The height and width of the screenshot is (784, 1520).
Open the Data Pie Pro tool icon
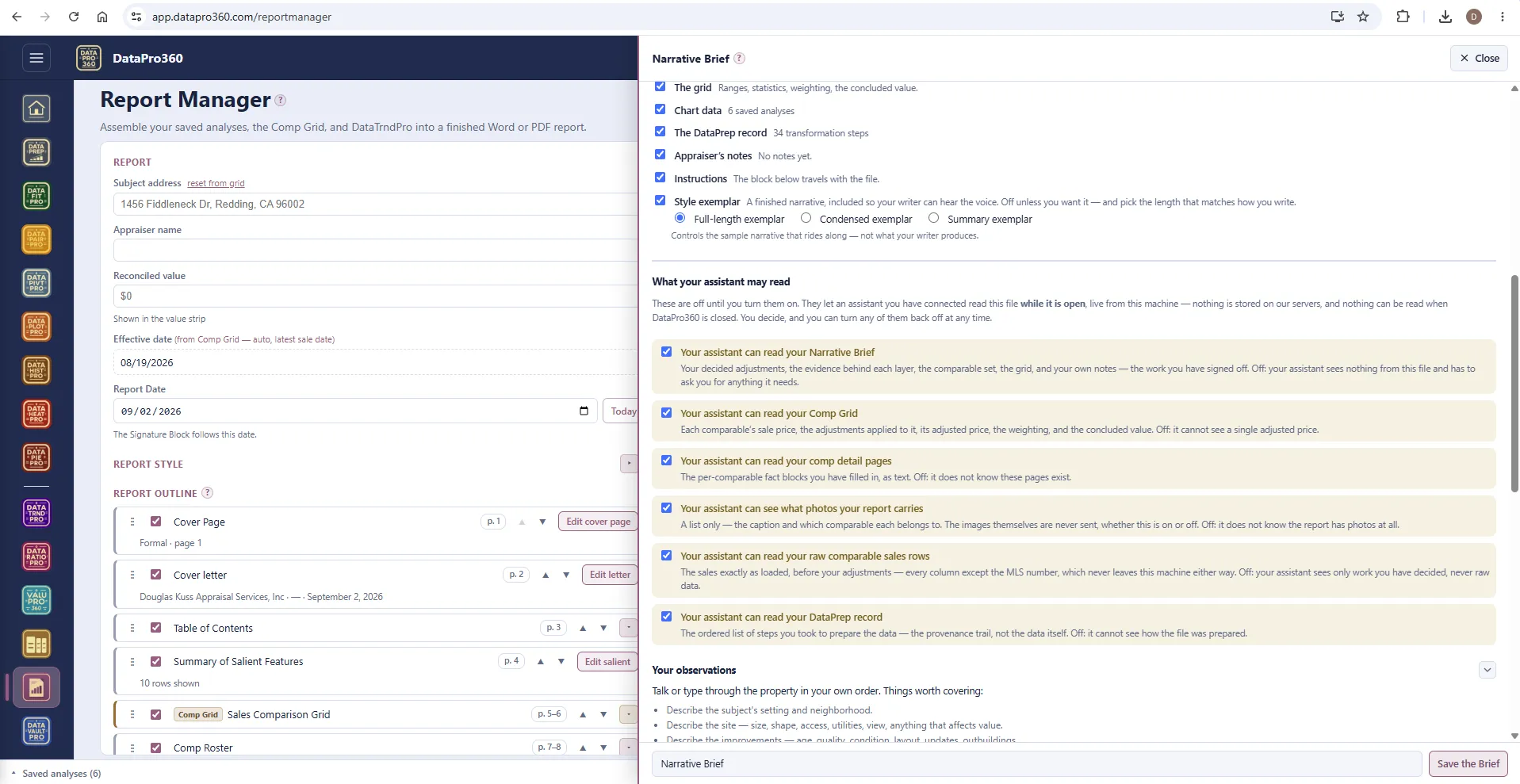click(x=36, y=457)
